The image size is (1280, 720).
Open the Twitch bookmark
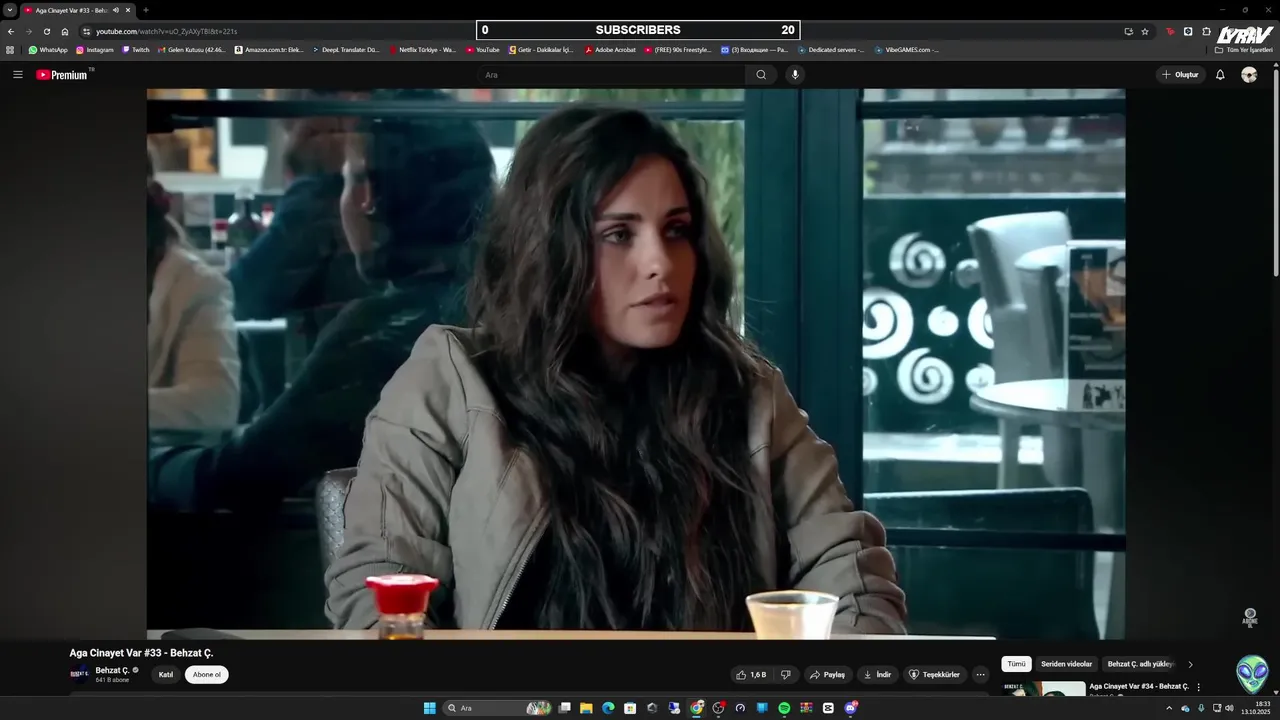pyautogui.click(x=136, y=50)
